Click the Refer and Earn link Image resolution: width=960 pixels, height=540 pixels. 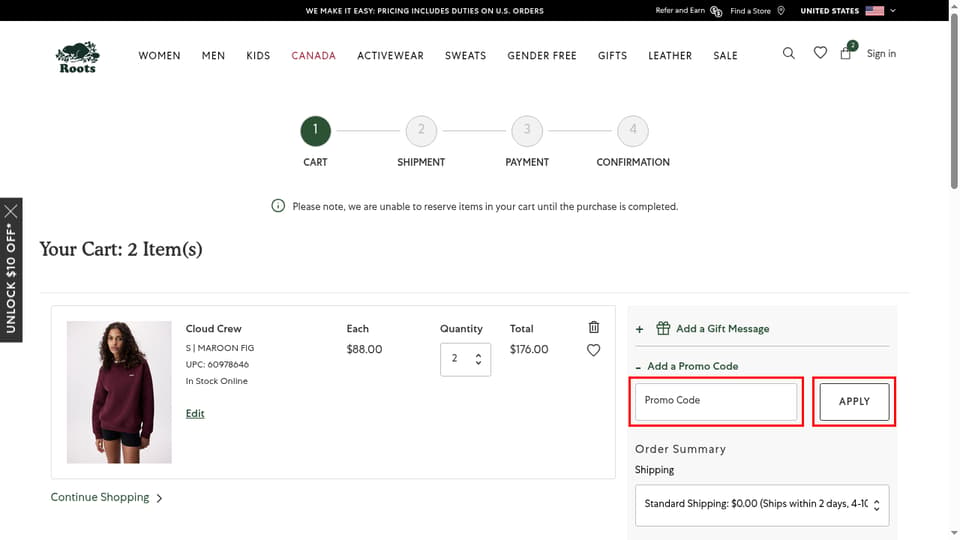click(680, 10)
